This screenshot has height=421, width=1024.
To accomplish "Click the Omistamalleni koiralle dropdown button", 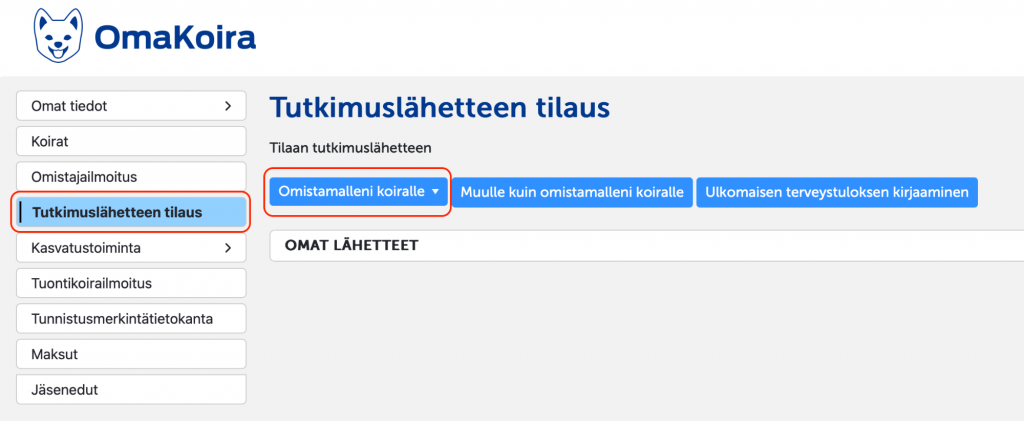I will [x=351, y=192].
